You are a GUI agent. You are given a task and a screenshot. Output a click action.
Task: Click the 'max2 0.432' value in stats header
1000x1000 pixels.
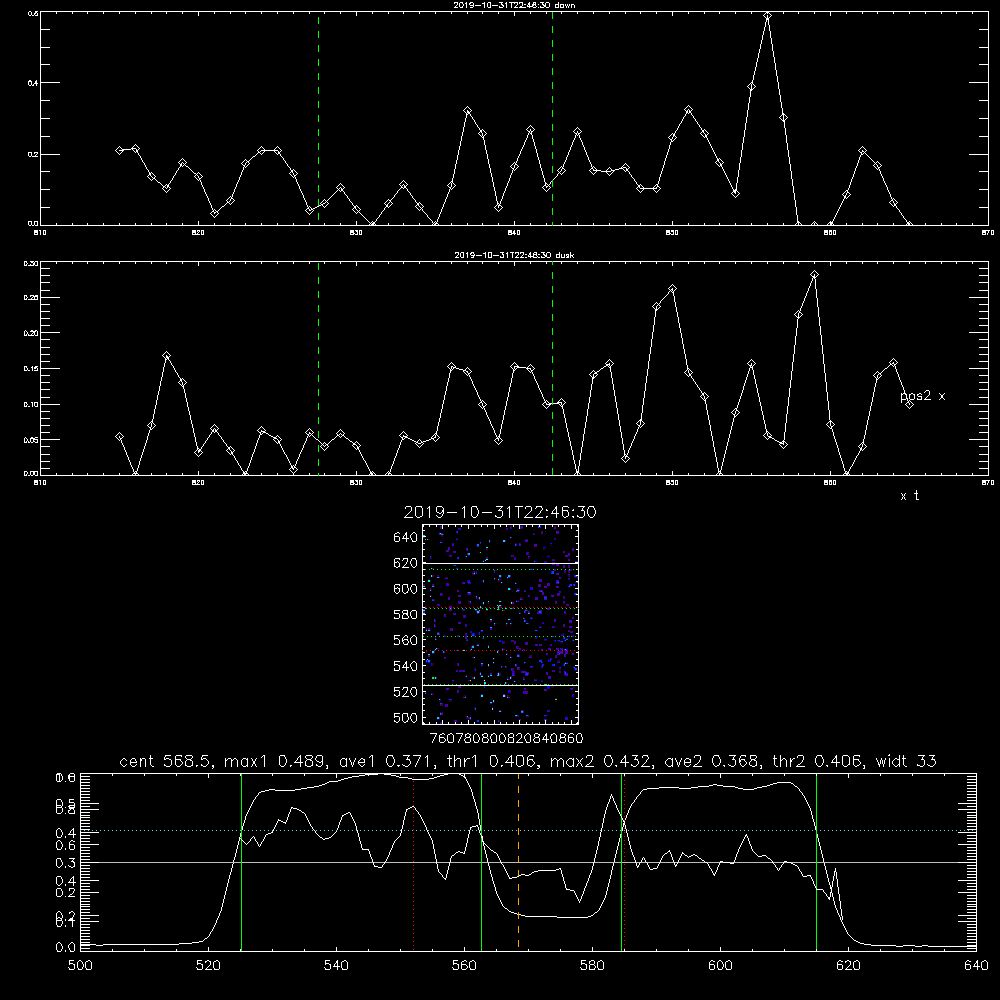pos(599,761)
